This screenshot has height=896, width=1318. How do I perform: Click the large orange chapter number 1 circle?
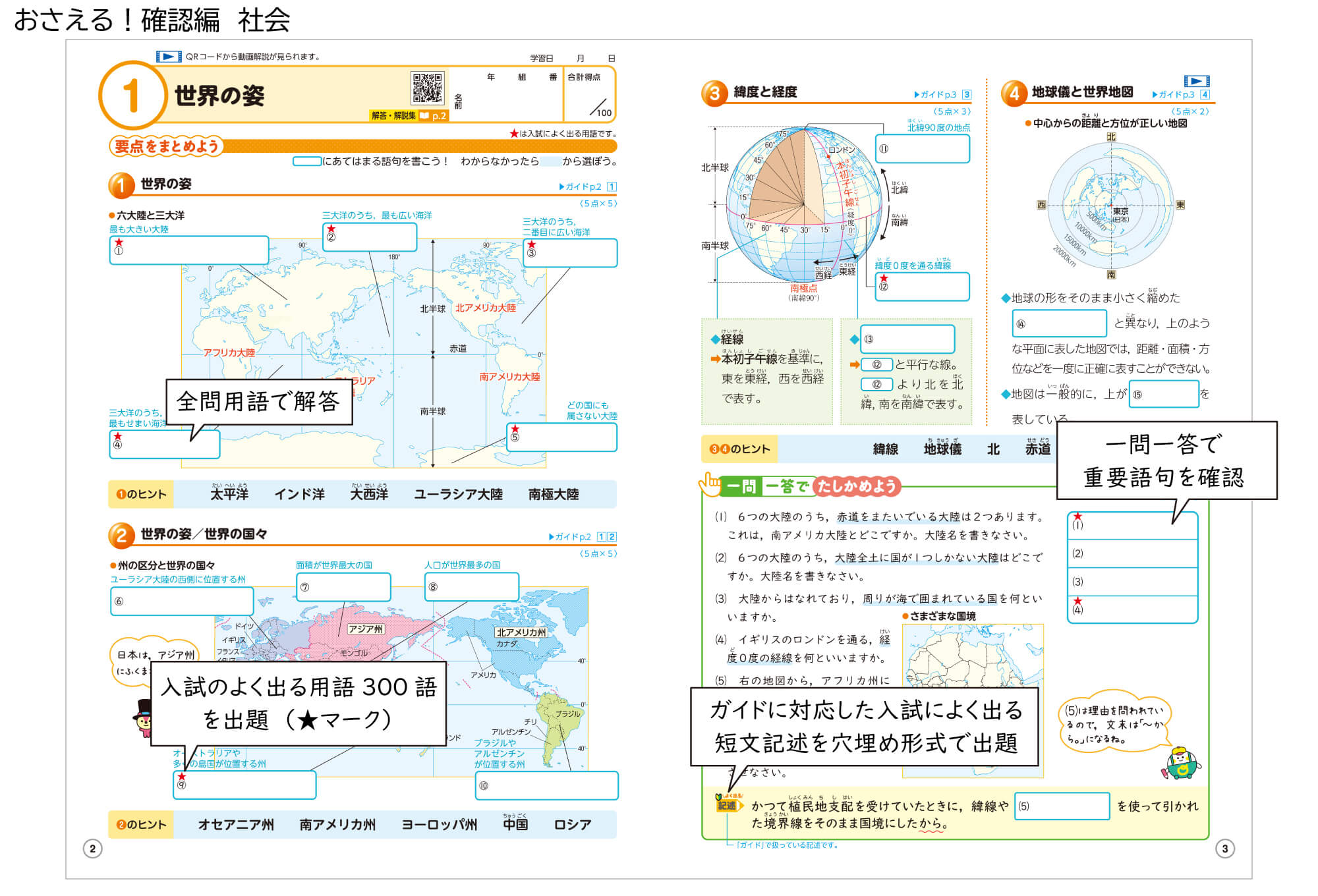pyautogui.click(x=132, y=95)
